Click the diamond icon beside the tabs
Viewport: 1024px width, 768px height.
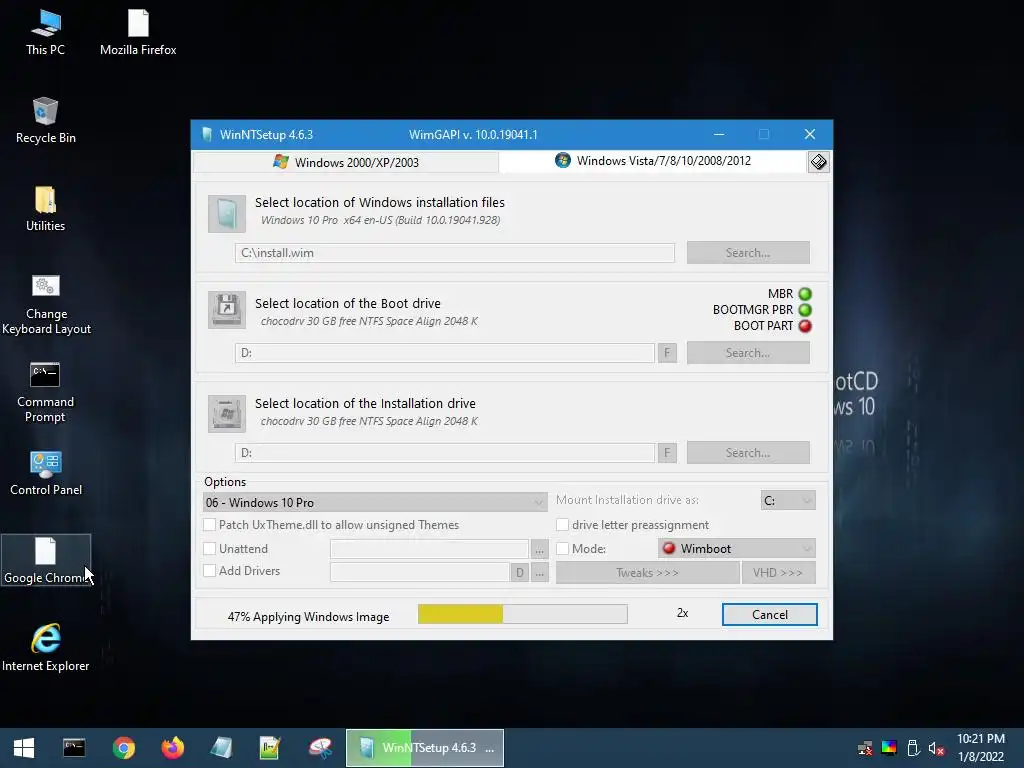(x=818, y=162)
